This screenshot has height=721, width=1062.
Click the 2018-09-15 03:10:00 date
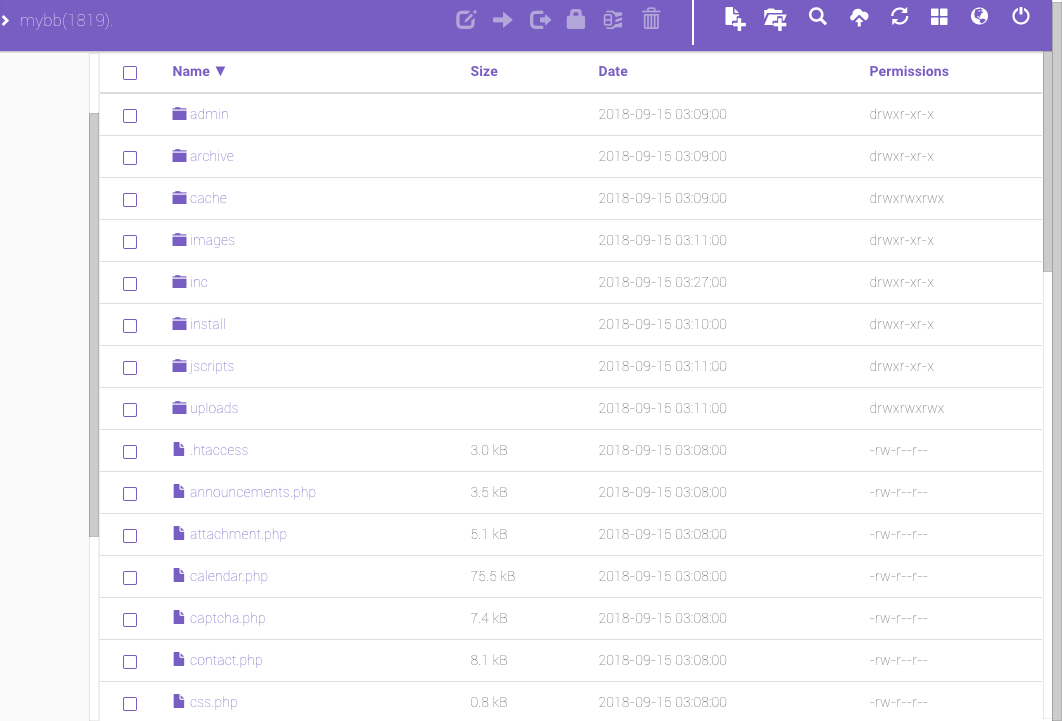[662, 324]
